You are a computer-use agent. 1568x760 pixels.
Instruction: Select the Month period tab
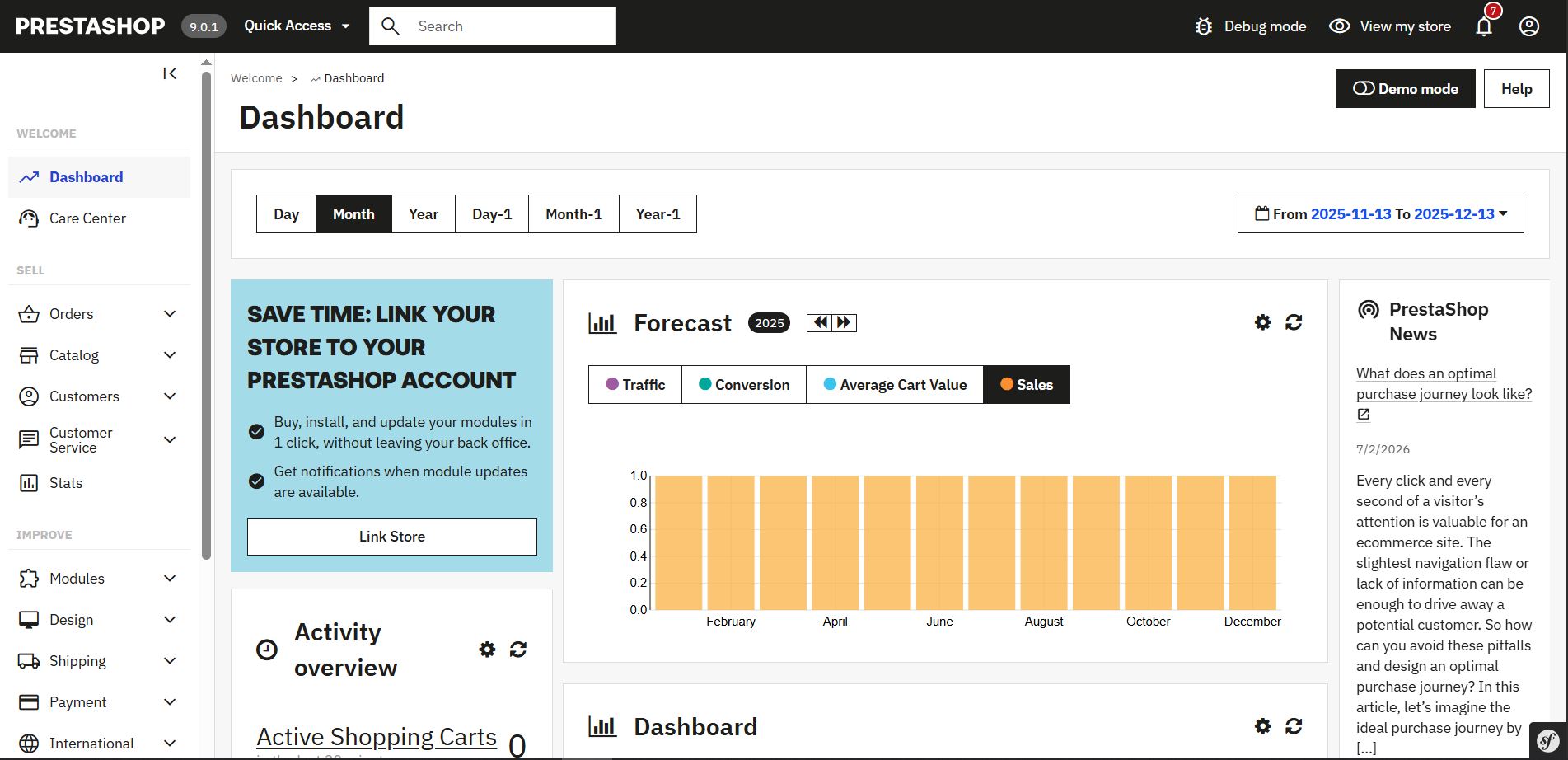tap(353, 214)
